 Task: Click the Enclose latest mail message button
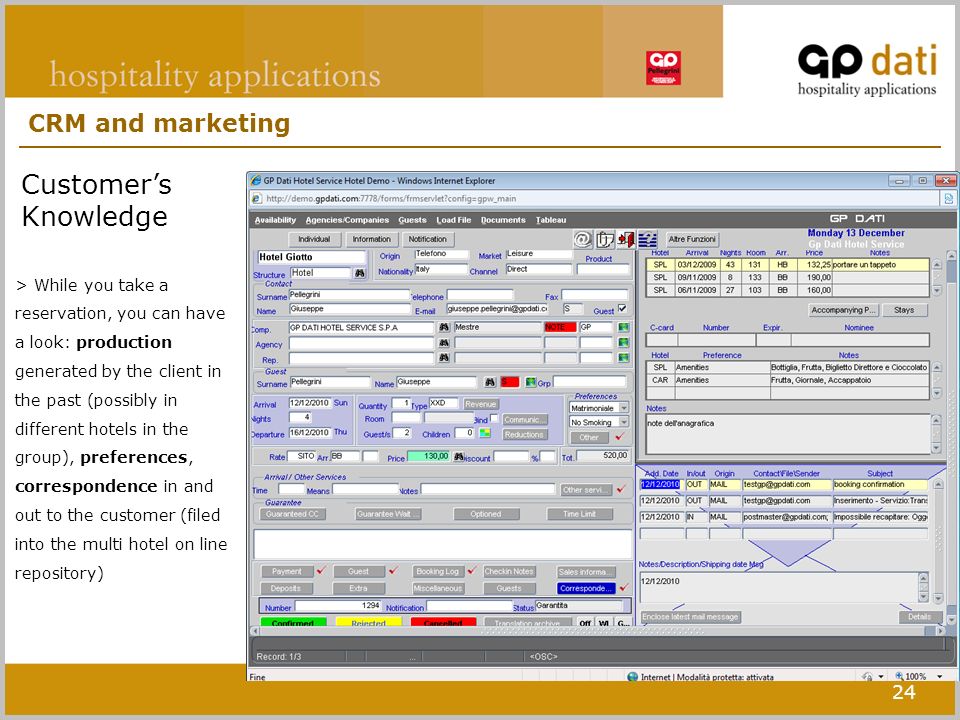691,617
